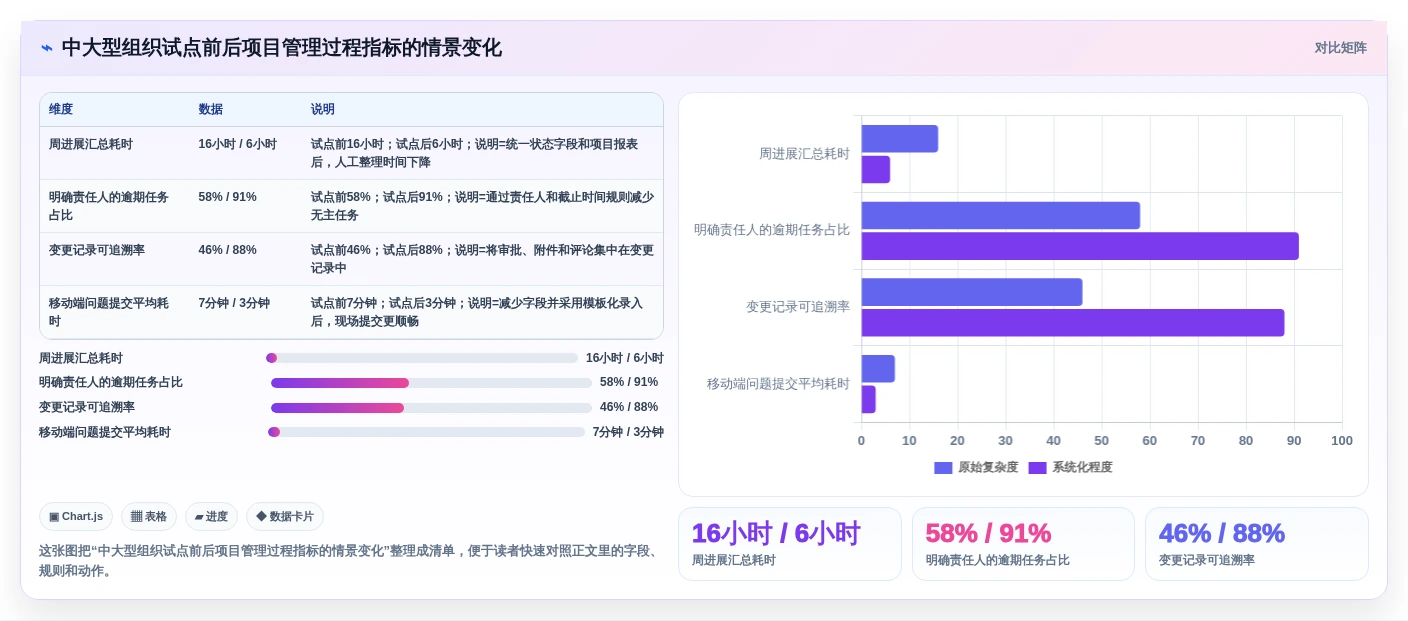The height and width of the screenshot is (621, 1408).
Task: Toggle the 系统化程度 legend entry
Action: coord(1070,467)
